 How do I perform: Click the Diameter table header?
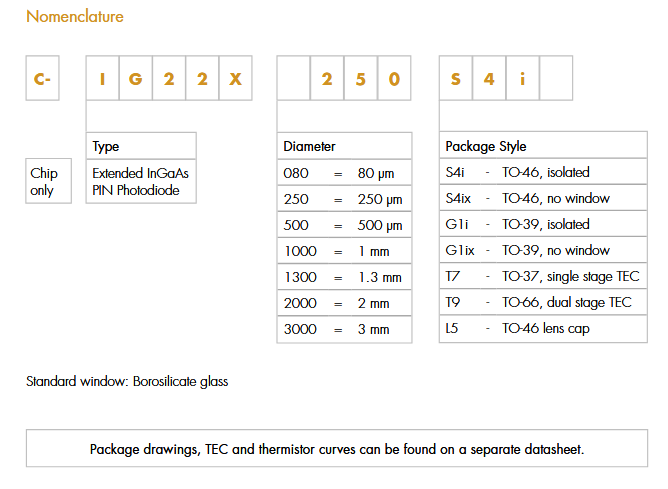(x=343, y=147)
